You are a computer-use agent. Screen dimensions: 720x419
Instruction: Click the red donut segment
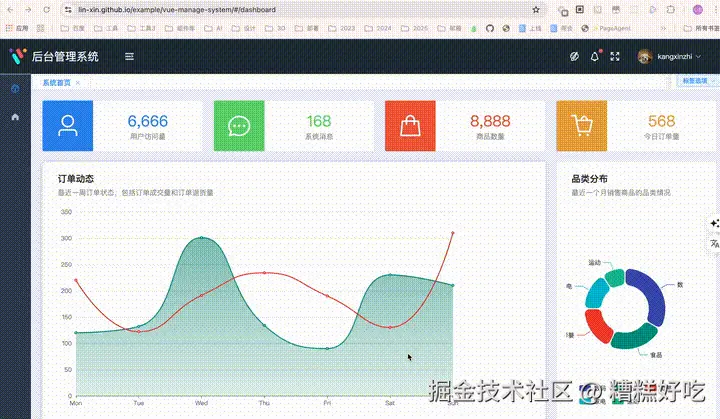point(597,326)
